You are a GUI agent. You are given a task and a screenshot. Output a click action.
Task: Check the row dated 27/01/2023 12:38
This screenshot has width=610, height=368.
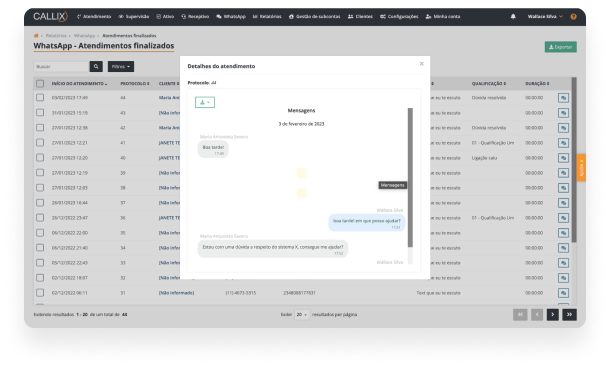[x=40, y=128]
